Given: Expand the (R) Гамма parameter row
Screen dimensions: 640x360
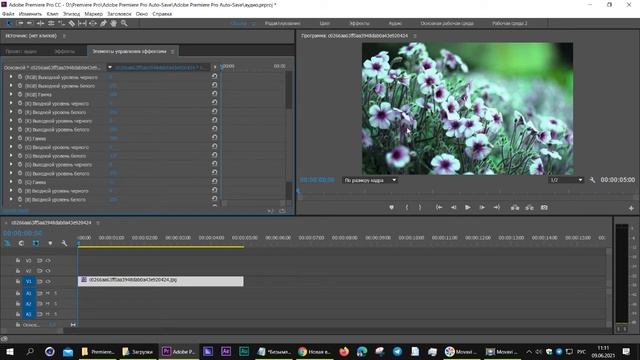Looking at the screenshot, I should pyautogui.click(x=11, y=138).
